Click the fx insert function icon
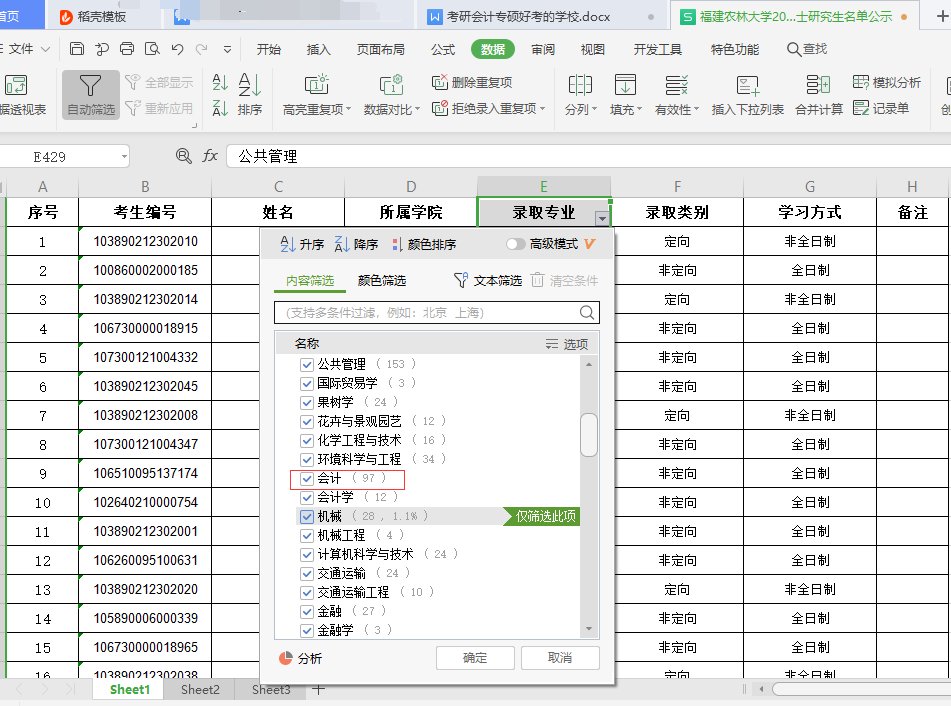This screenshot has width=951, height=706. coord(210,156)
